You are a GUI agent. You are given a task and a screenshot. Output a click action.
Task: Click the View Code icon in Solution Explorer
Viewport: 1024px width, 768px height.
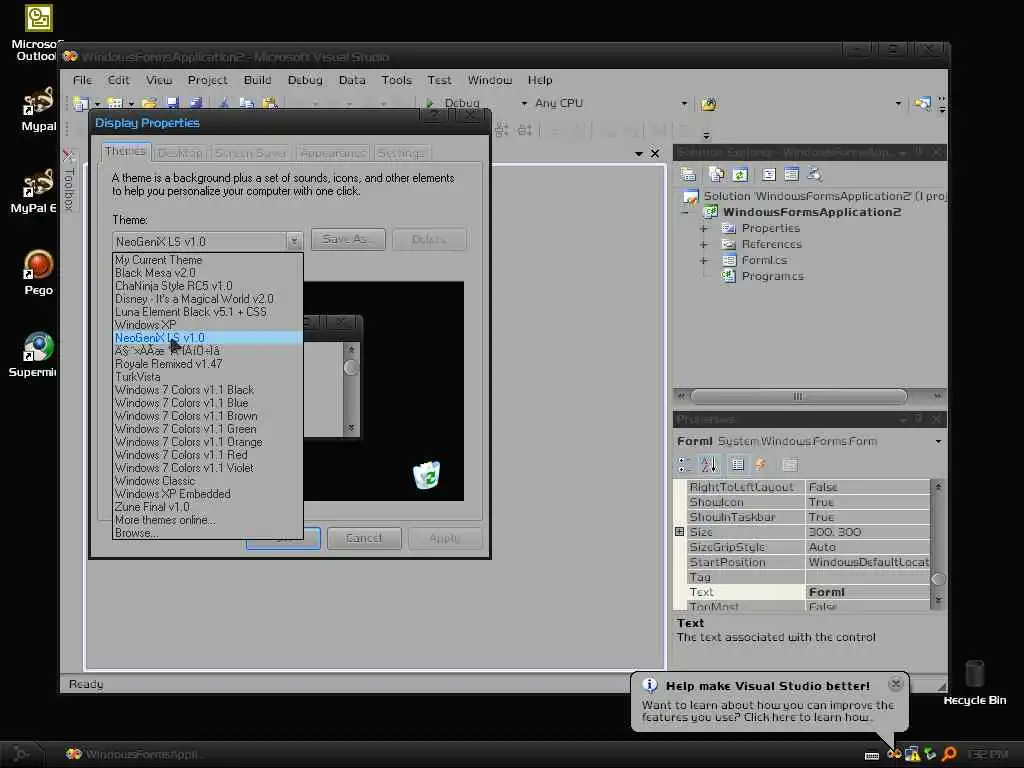pos(769,174)
